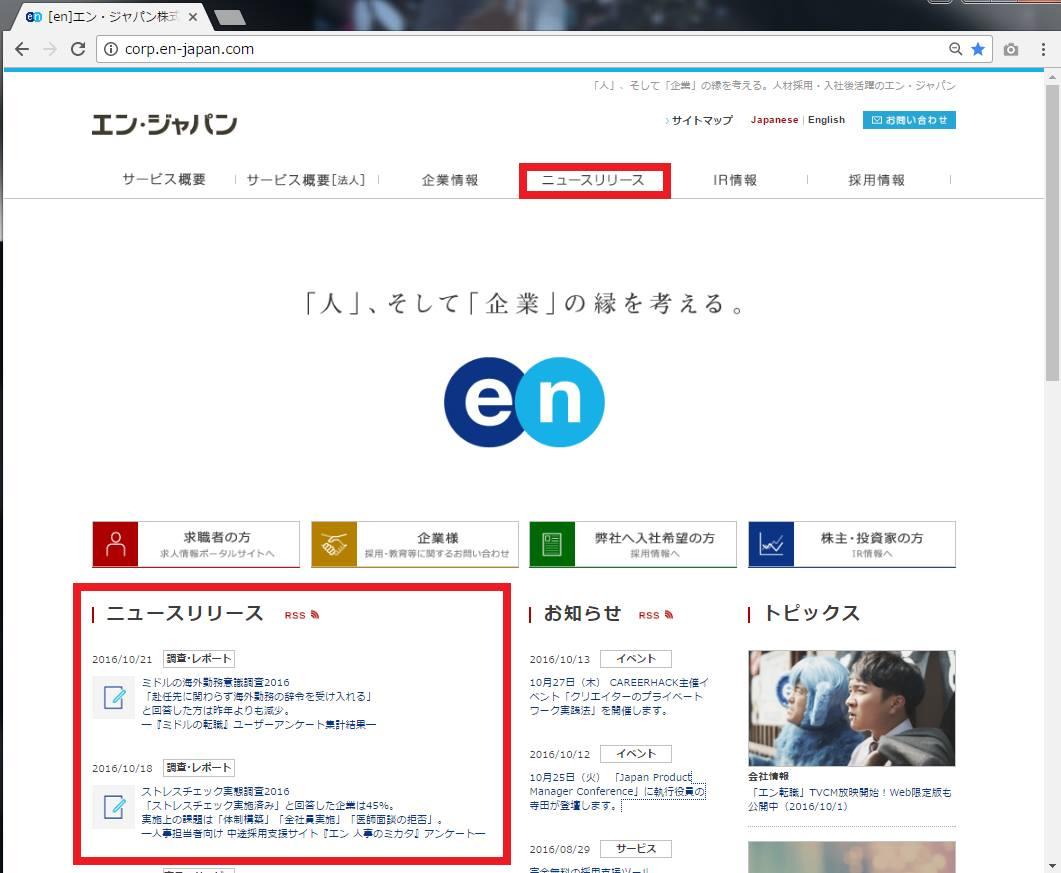Click the document icon for 2016/10/21 news item
1061x873 pixels.
pyautogui.click(x=113, y=697)
